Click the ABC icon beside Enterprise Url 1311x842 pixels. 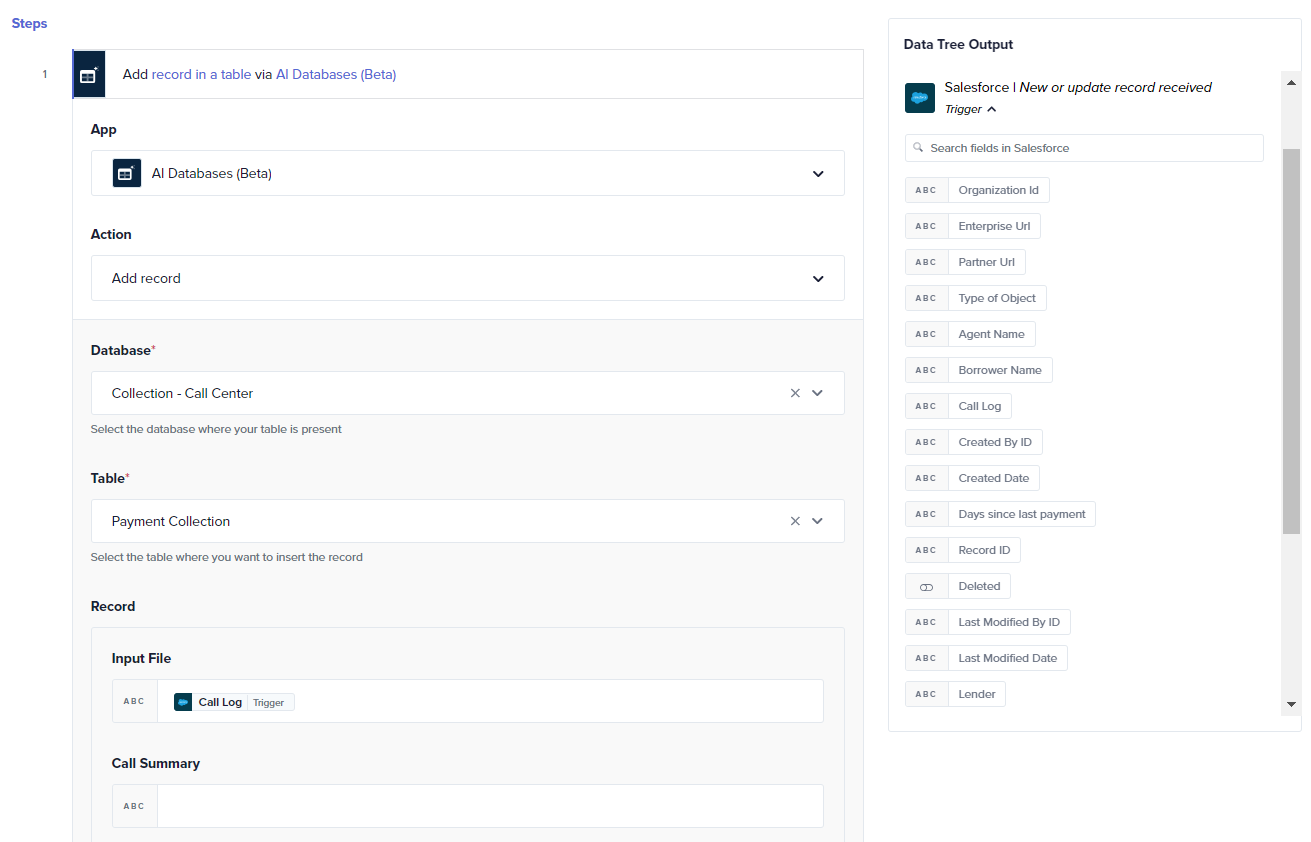(x=926, y=226)
